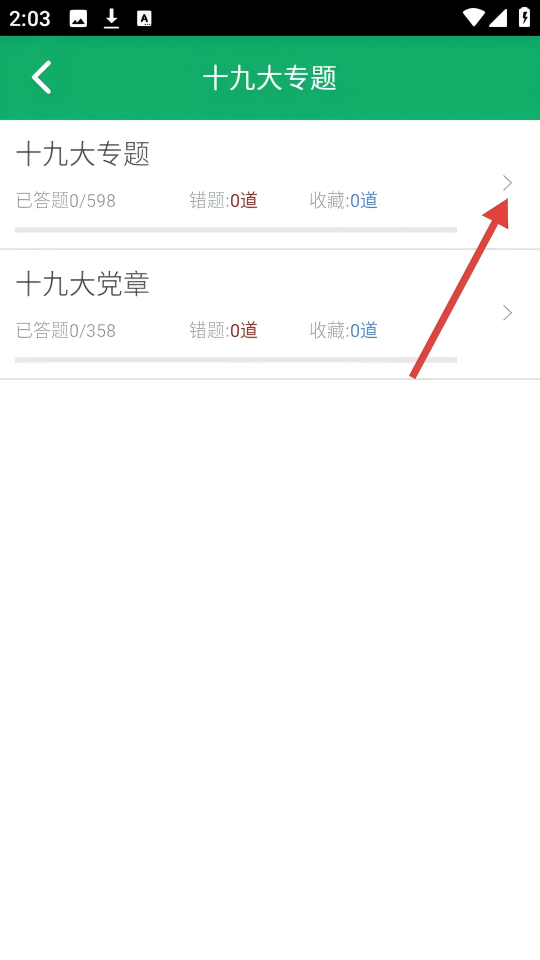Open the 十九大专题 list entry title
Image resolution: width=540 pixels, height=960 pixels.
83,154
